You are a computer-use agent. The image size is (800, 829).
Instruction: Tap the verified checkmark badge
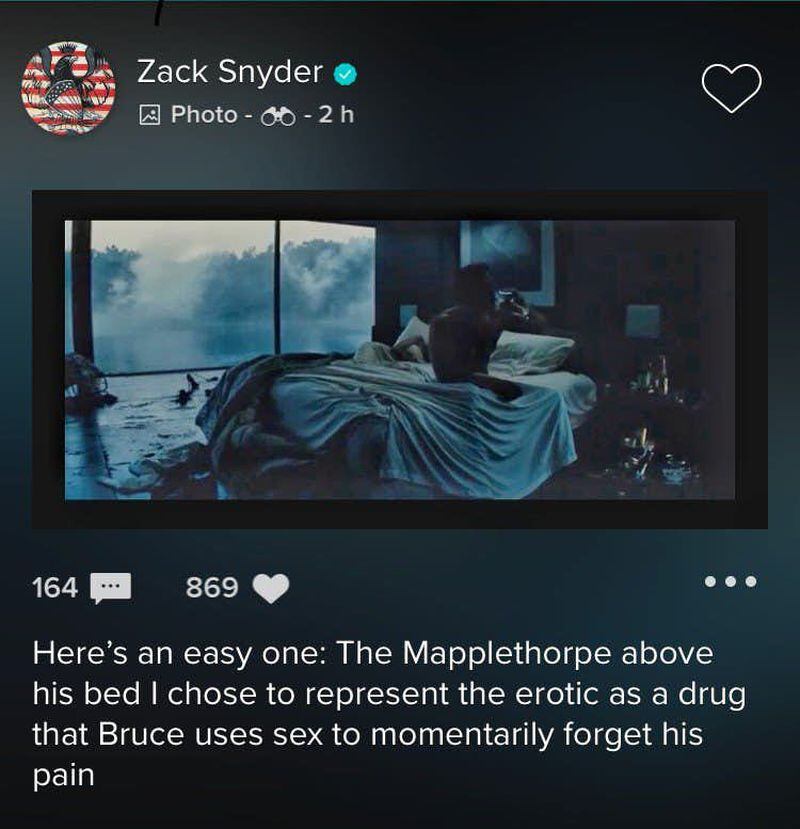[x=345, y=73]
